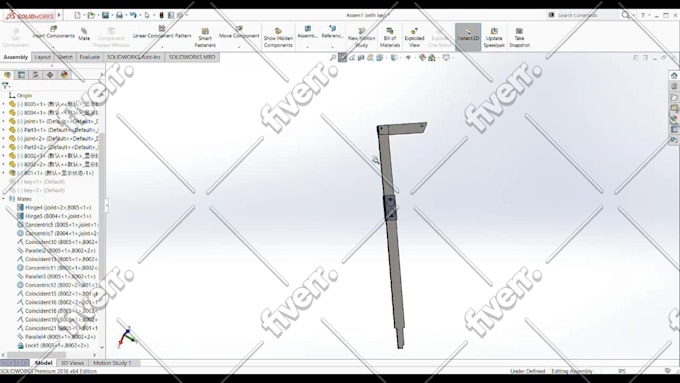This screenshot has width=680, height=383.
Task: Select the Lock1 mate in tree
Action: [x=53, y=346]
